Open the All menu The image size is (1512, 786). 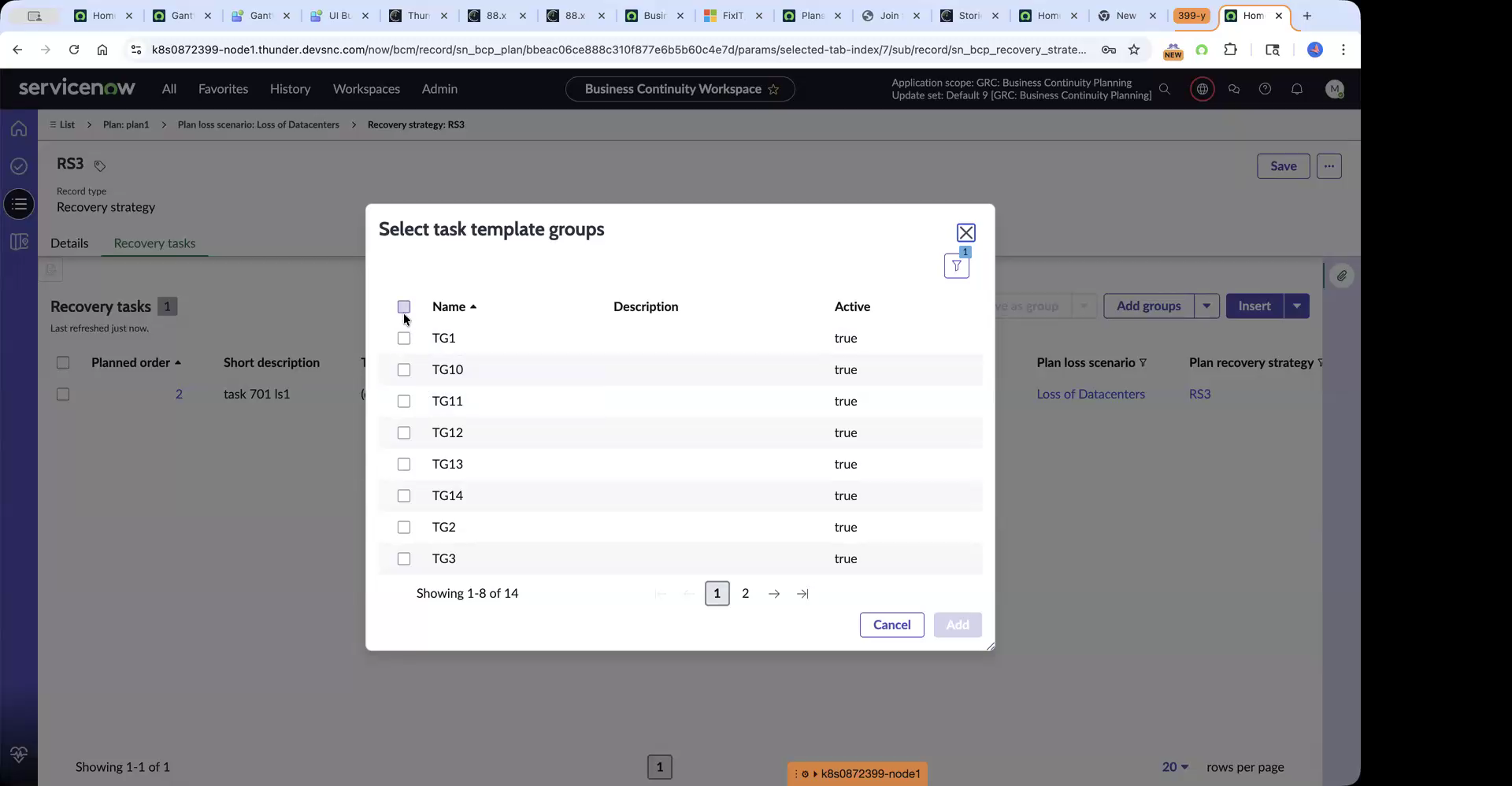(x=169, y=89)
